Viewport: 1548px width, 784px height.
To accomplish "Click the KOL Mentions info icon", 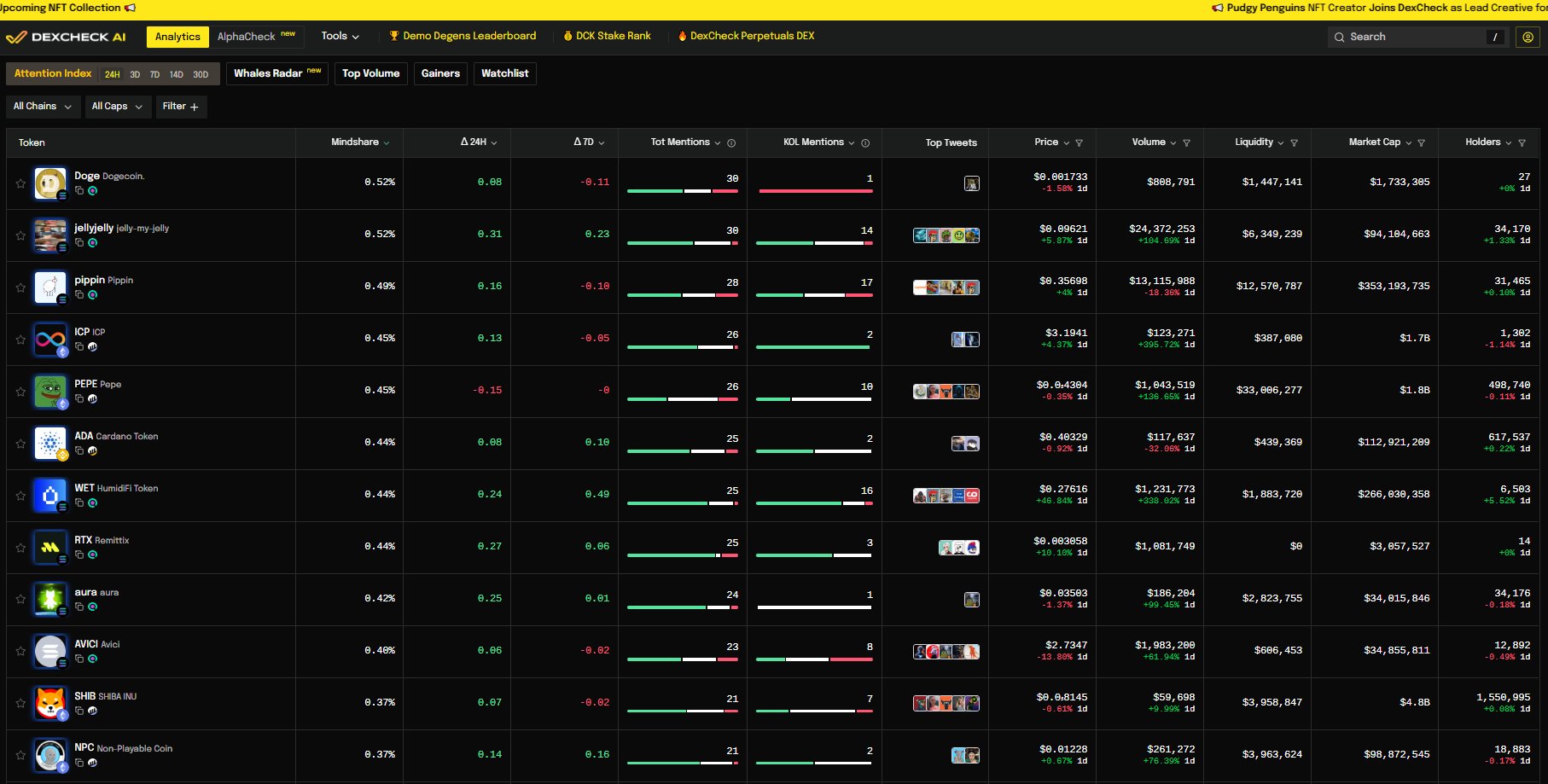I will pos(865,143).
